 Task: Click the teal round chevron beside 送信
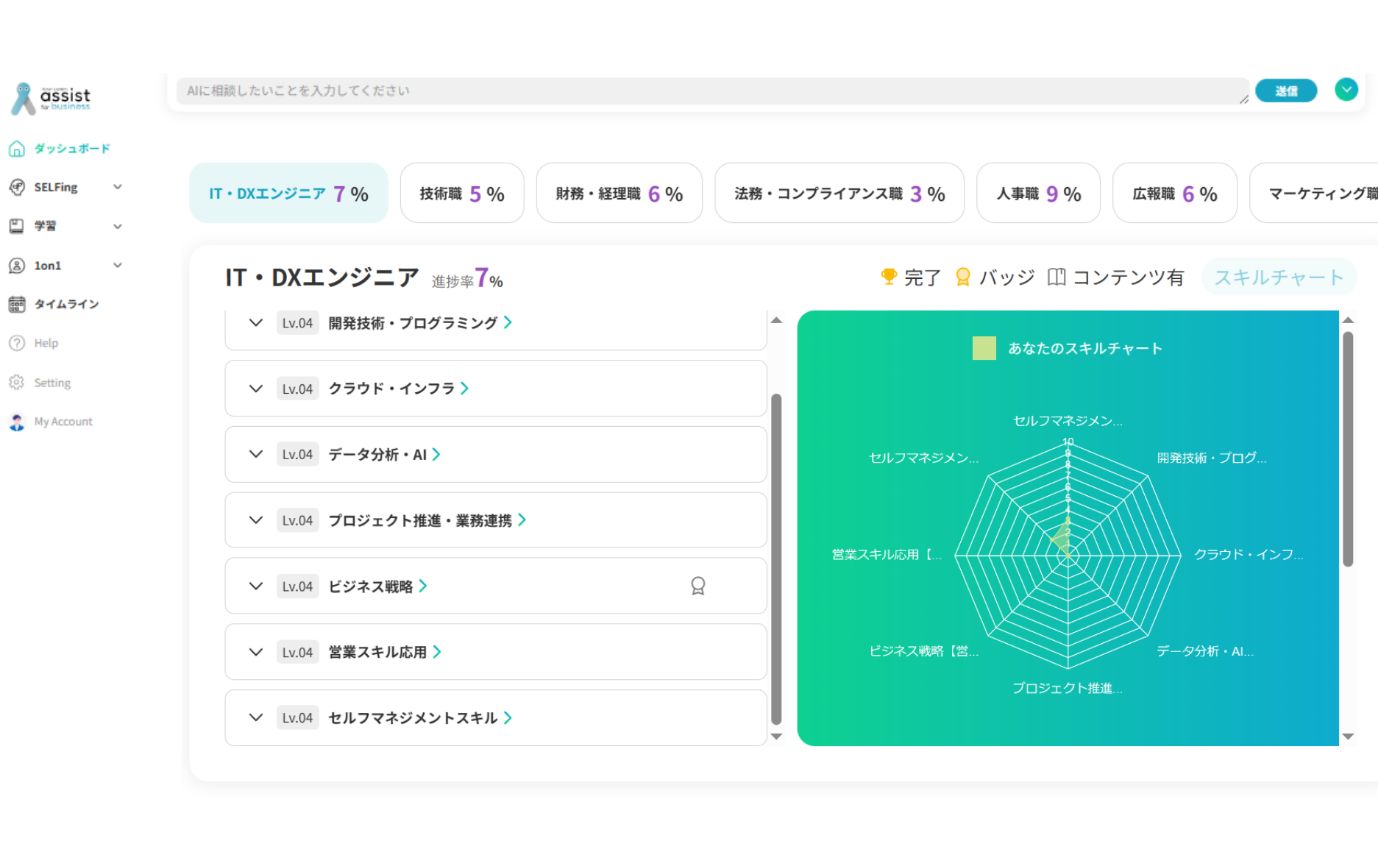coord(1346,90)
